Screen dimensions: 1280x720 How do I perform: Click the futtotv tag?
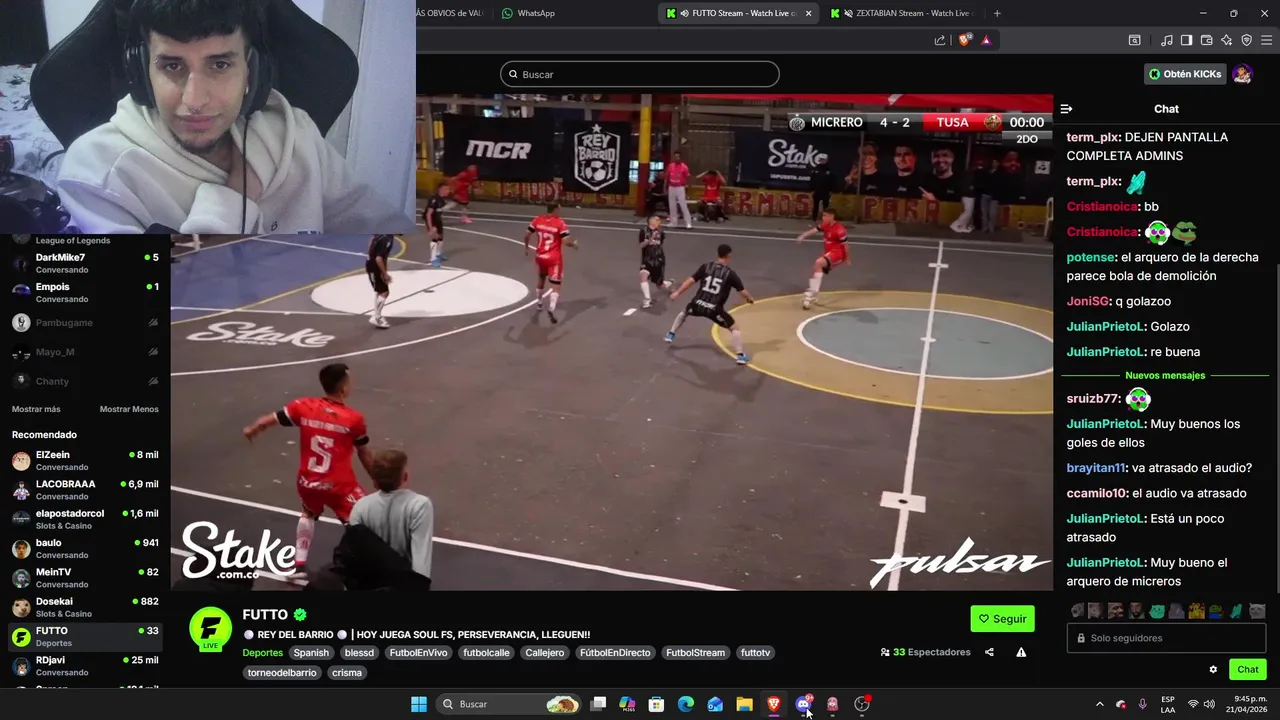tap(755, 653)
